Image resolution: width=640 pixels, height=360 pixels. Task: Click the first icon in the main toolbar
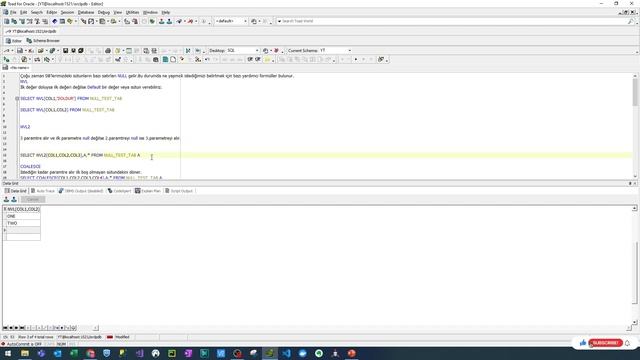coord(7,21)
